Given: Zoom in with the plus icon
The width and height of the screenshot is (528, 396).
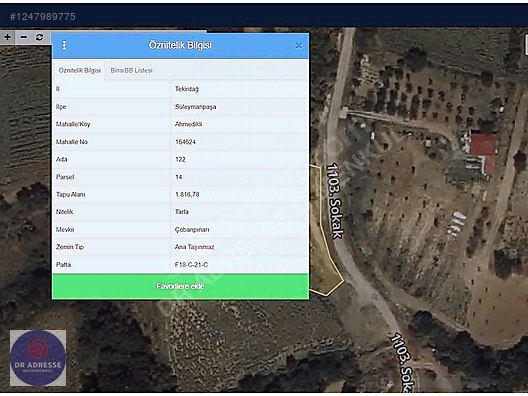Looking at the screenshot, I should [x=7, y=37].
